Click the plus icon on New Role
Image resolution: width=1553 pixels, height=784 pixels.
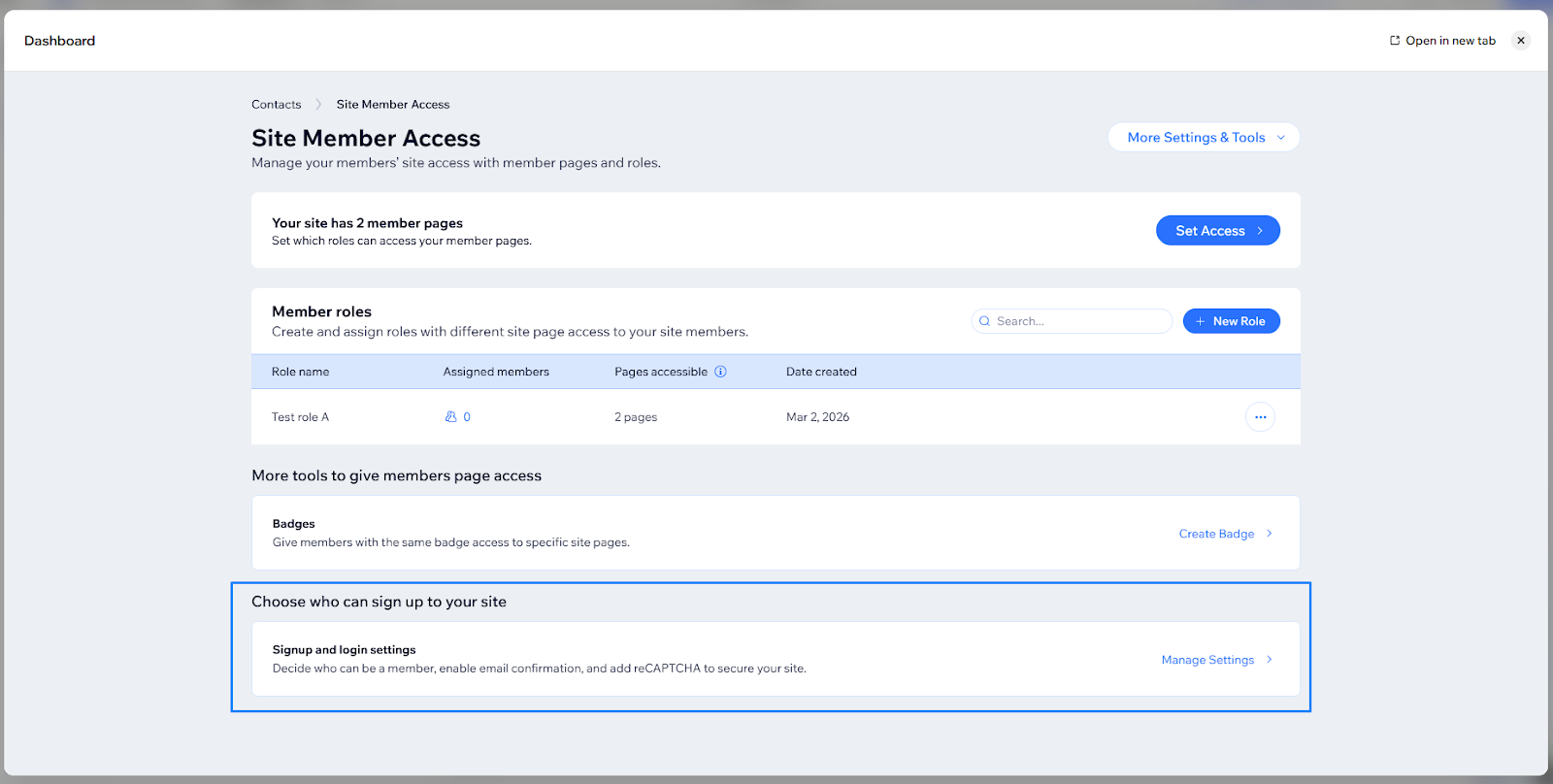coord(1201,321)
